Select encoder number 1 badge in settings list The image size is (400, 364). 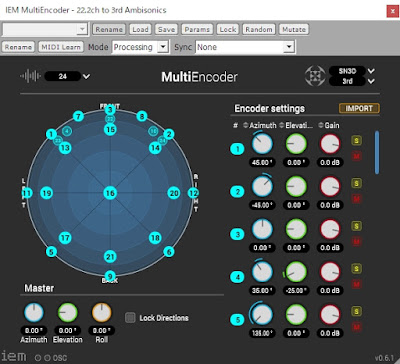tap(238, 149)
